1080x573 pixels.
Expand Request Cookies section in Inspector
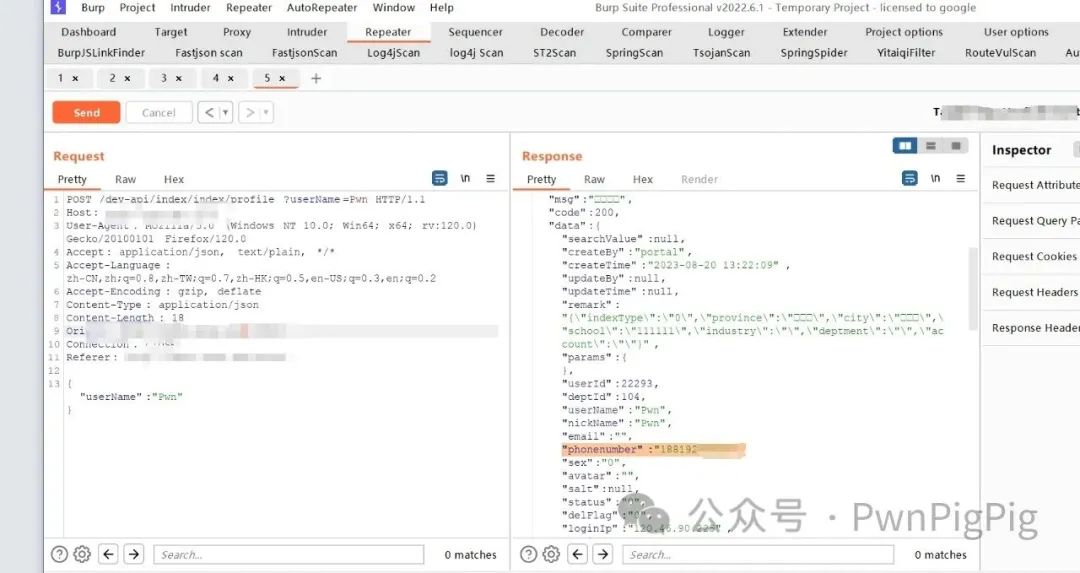(x=1035, y=256)
